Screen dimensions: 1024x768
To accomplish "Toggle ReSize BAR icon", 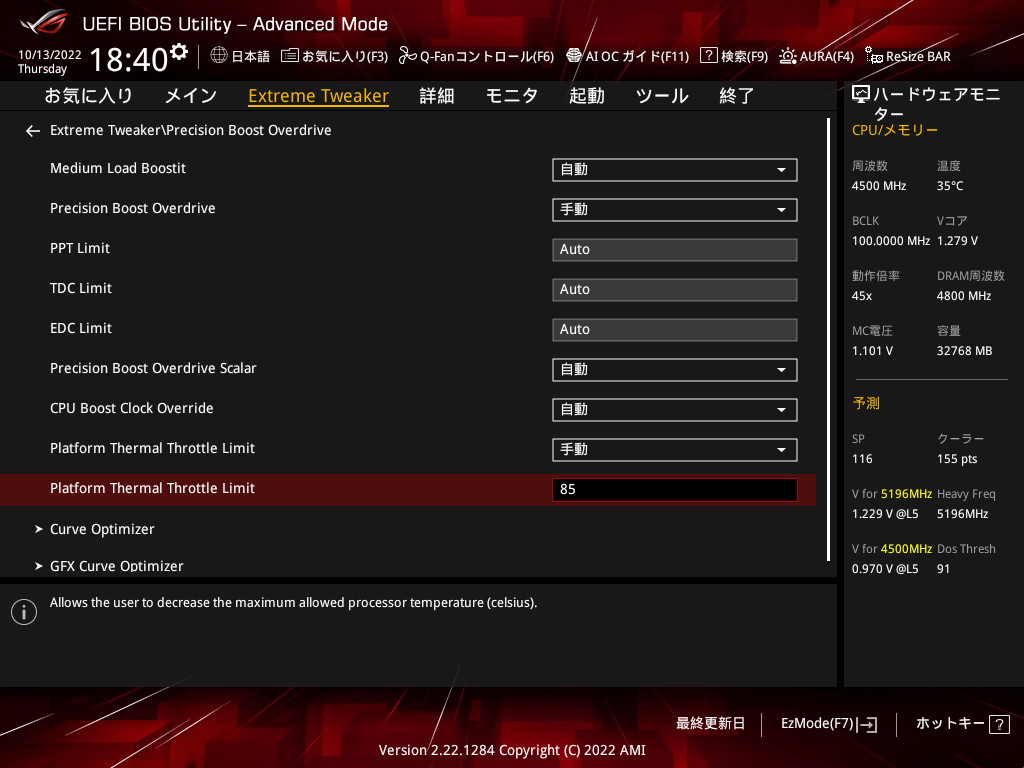I will coord(874,56).
